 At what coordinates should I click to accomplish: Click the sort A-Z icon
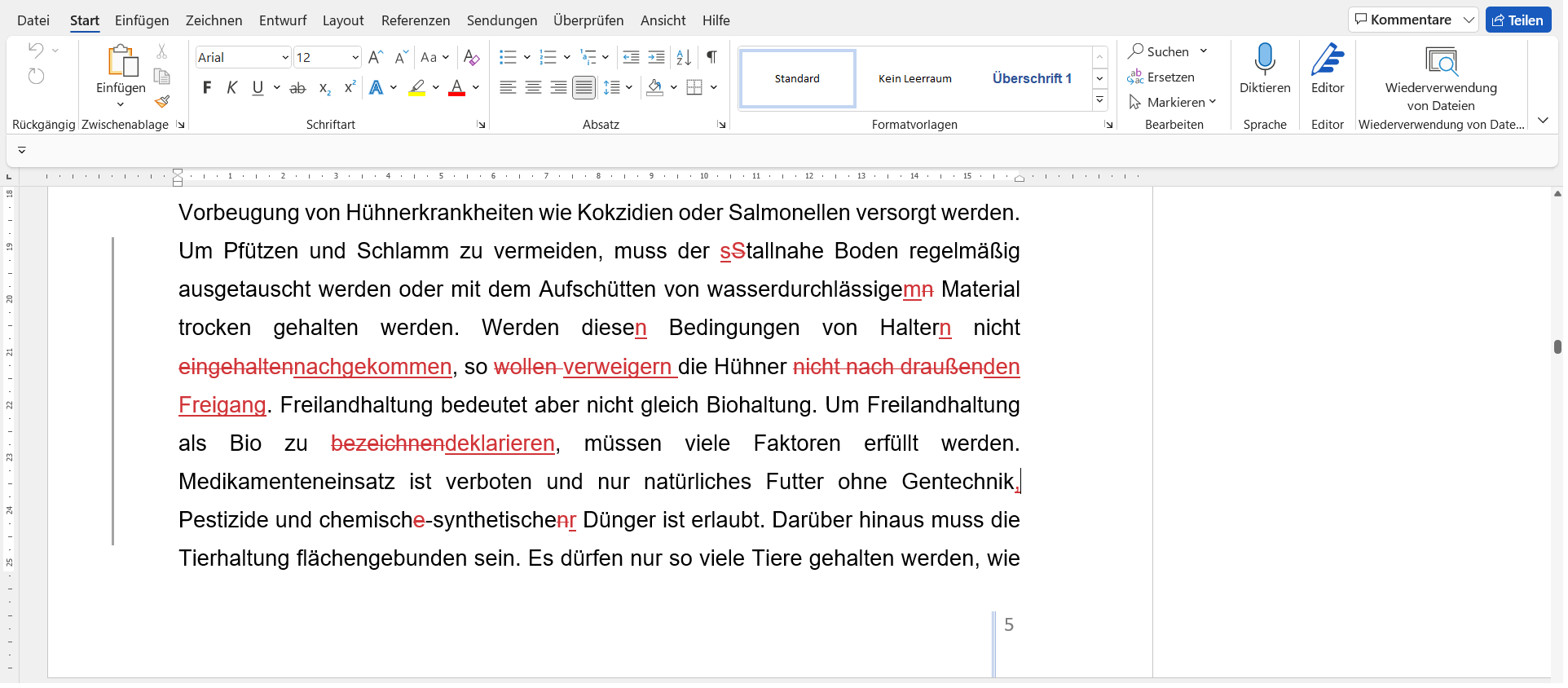(684, 57)
